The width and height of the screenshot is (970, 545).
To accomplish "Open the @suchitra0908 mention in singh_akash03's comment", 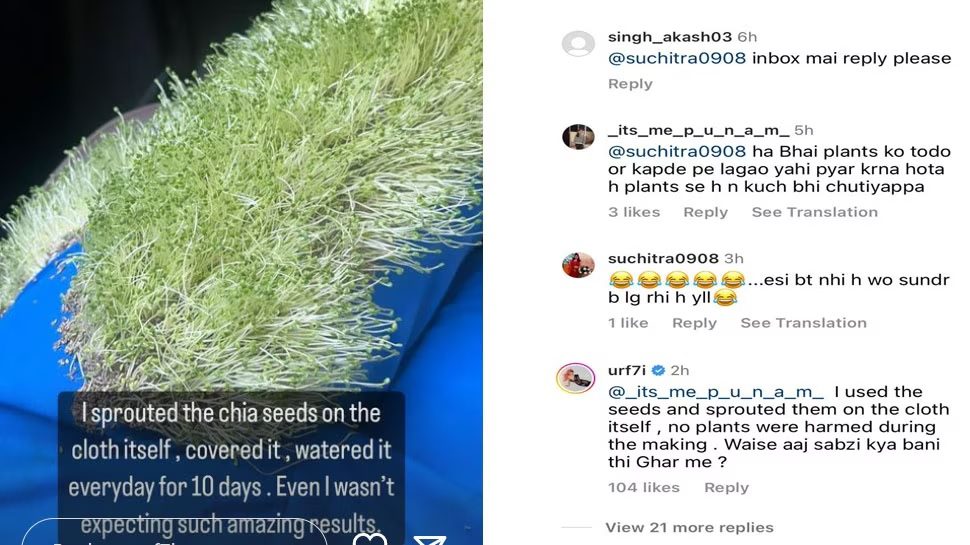I will click(x=677, y=58).
